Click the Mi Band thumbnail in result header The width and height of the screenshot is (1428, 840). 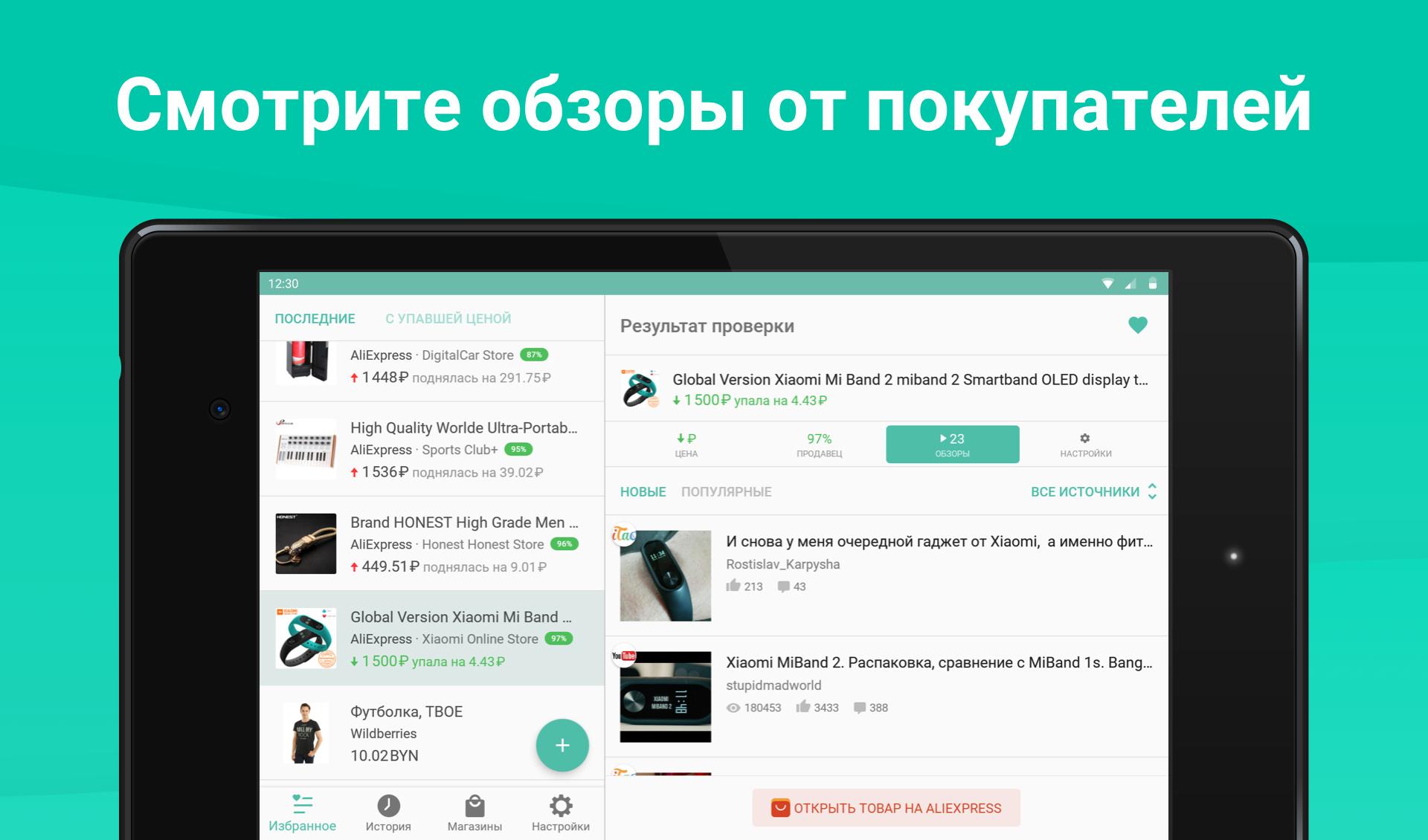coord(640,388)
